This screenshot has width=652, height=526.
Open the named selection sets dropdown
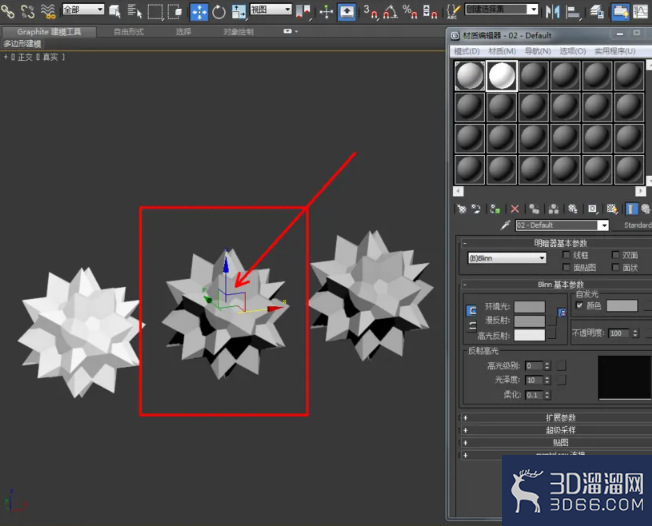501,9
